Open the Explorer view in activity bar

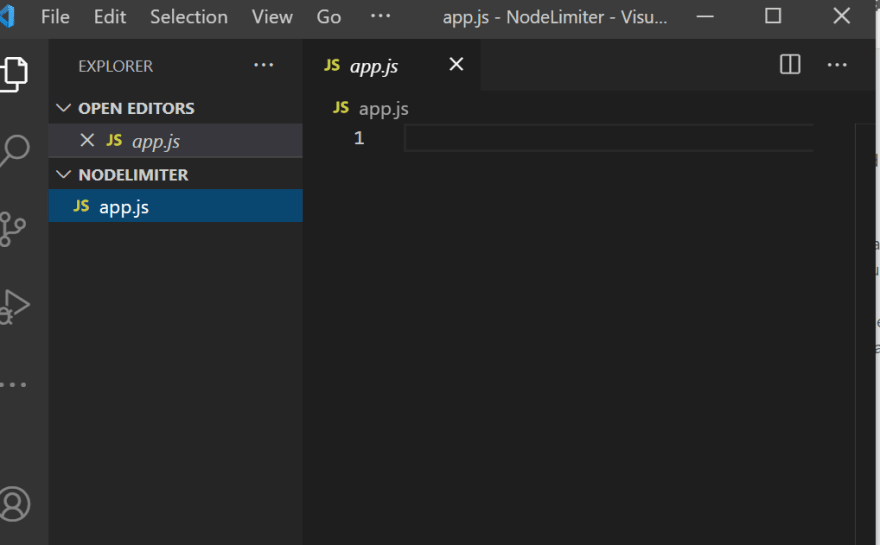click(x=14, y=74)
